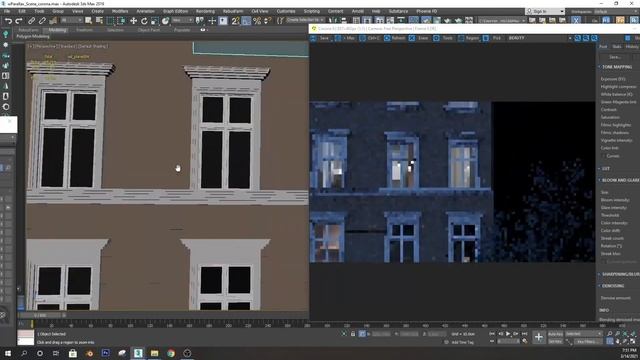Activate the Unlink Selection tool
The height and width of the screenshot is (360, 640).
coord(42,20)
